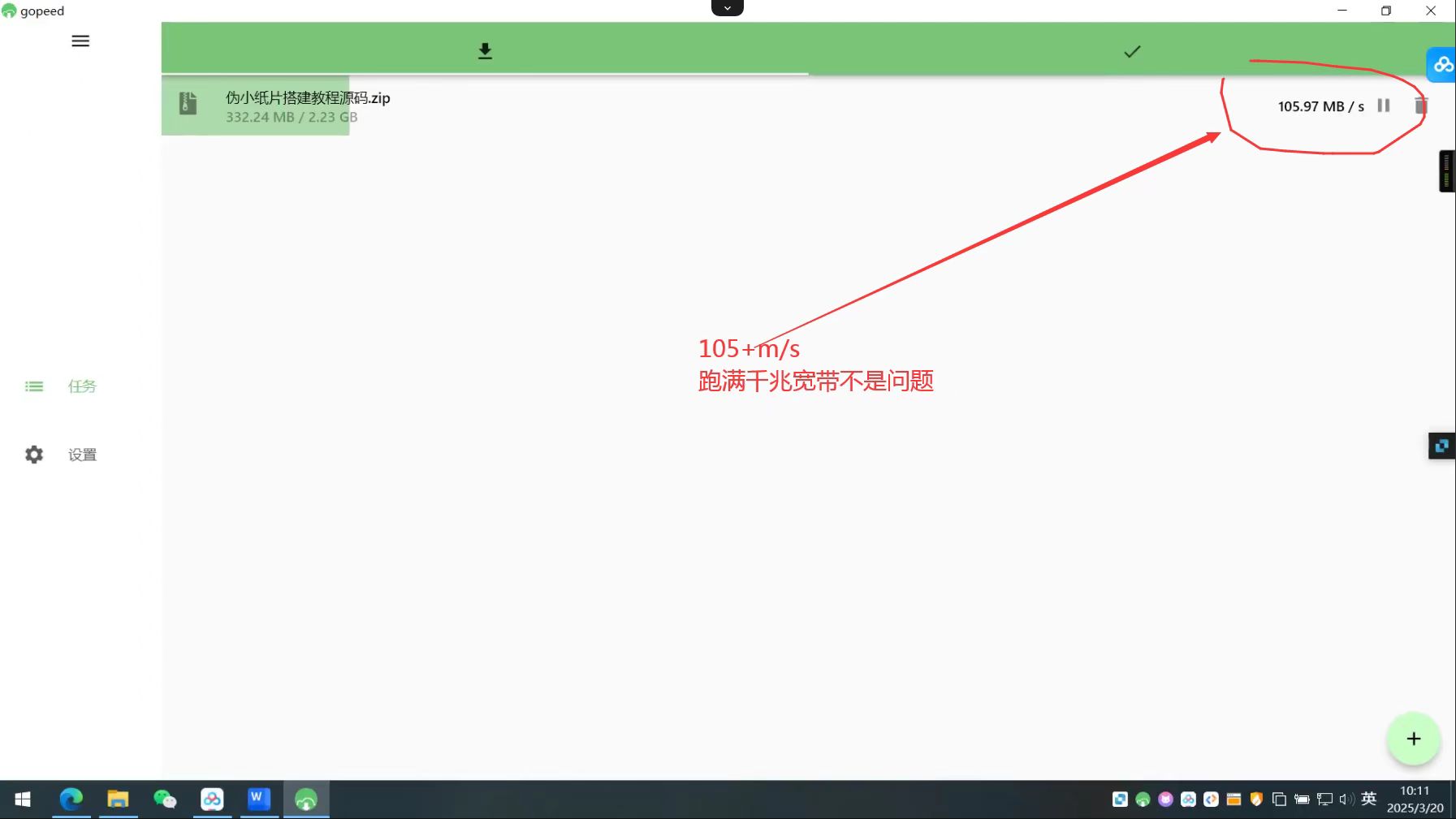
Task: Open the 设置 settings page
Action: 81,455
